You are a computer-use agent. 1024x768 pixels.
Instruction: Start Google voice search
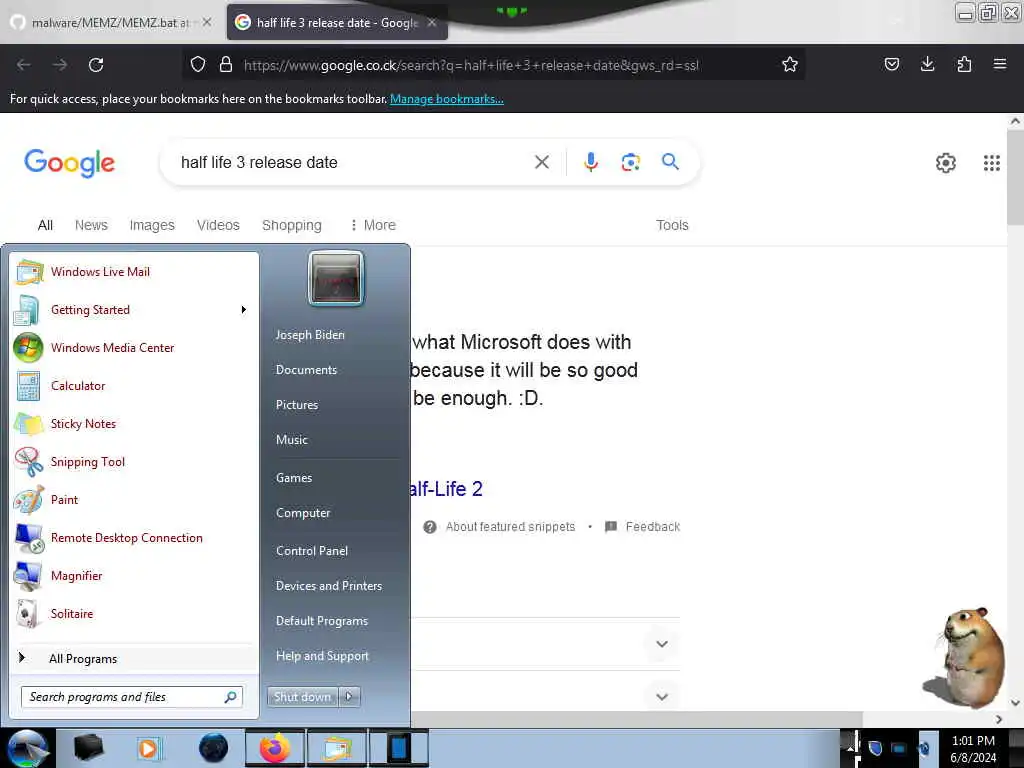[590, 162]
